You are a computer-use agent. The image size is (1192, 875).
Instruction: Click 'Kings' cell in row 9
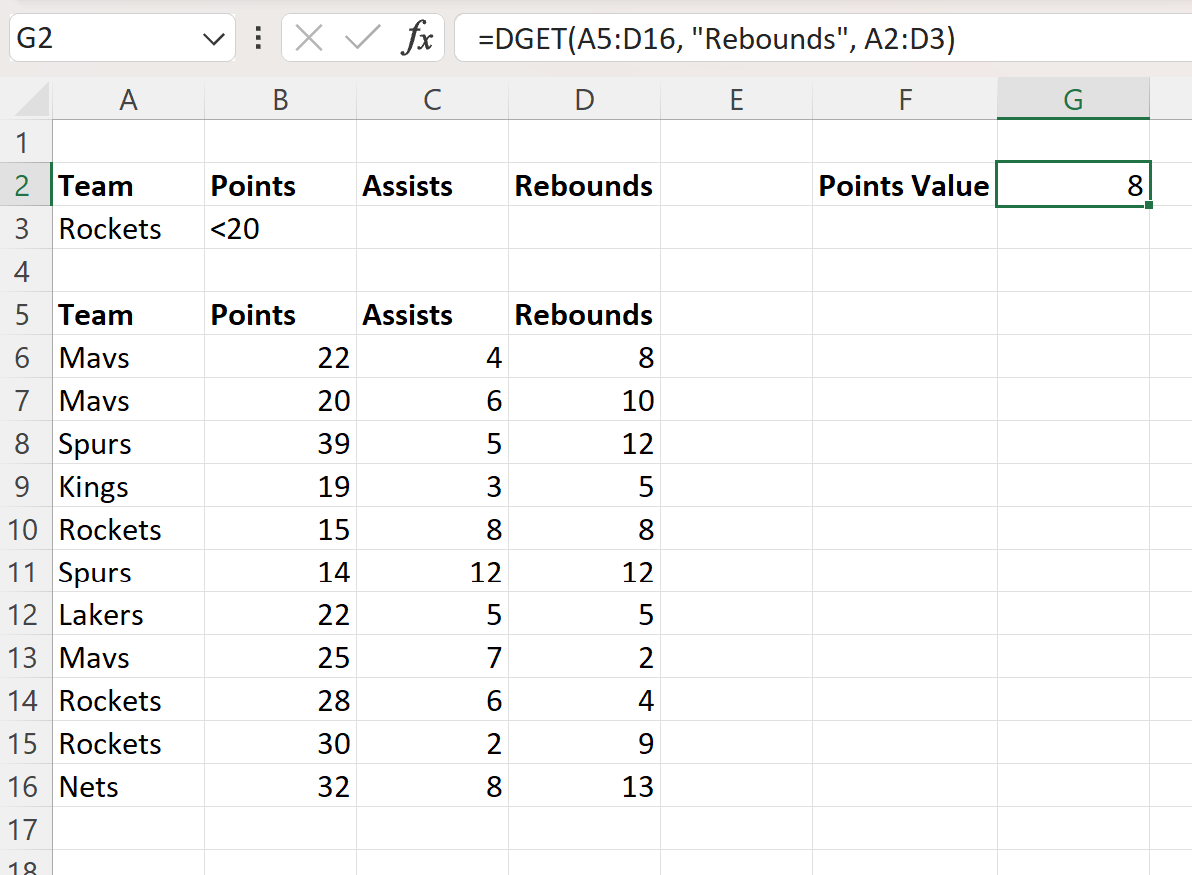(x=128, y=487)
